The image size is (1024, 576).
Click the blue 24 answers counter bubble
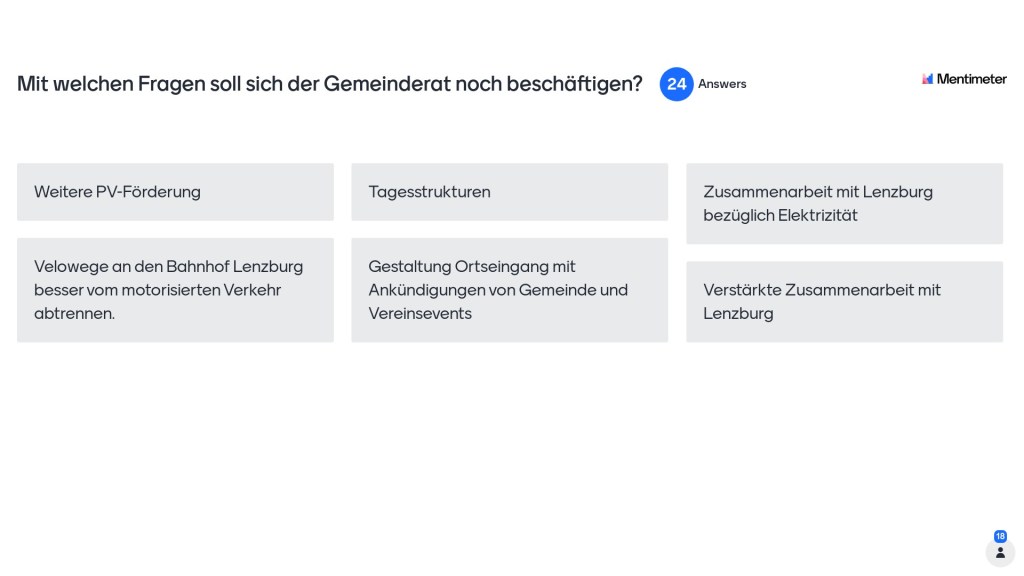pos(676,84)
